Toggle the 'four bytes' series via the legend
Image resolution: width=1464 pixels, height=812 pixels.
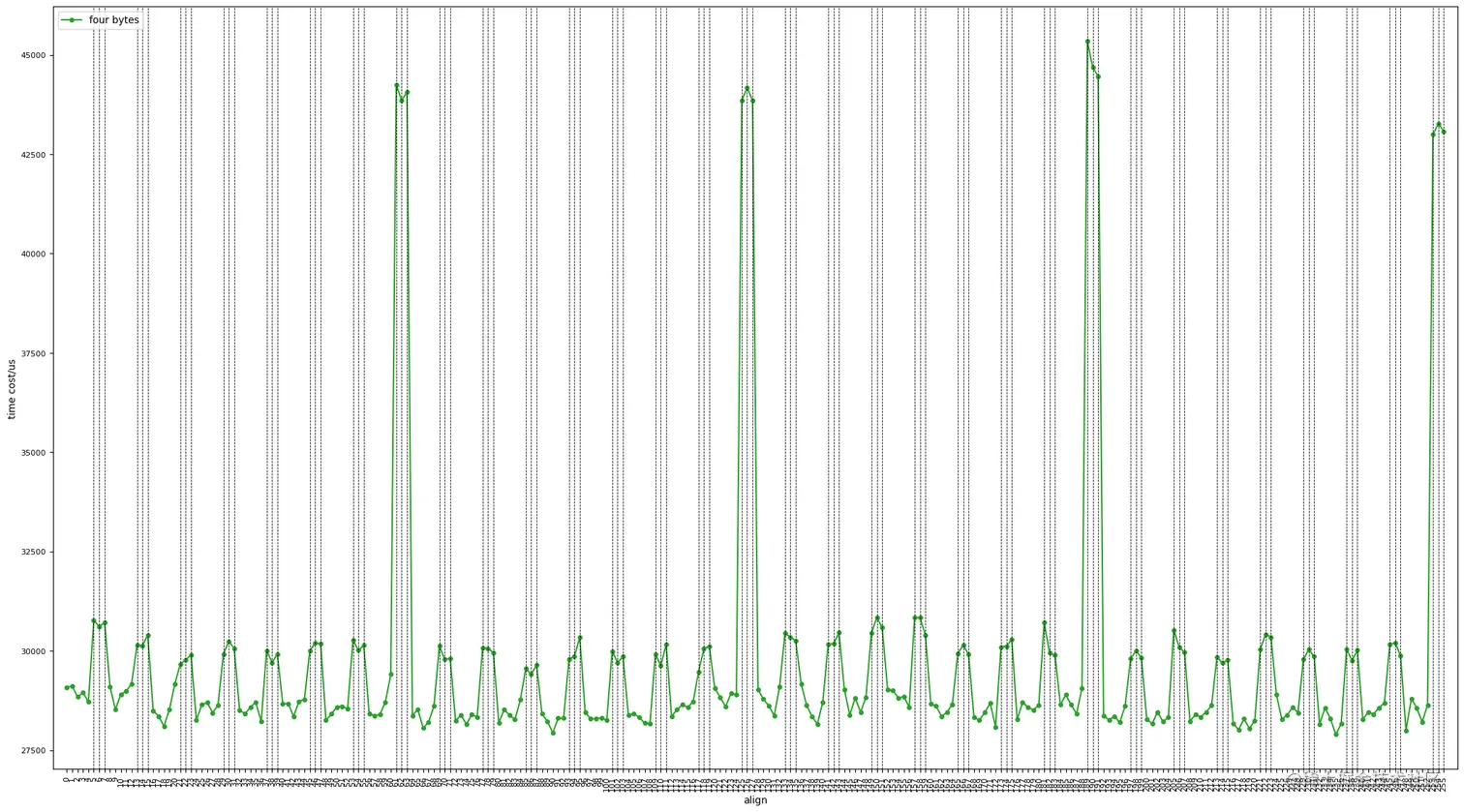click(x=100, y=19)
